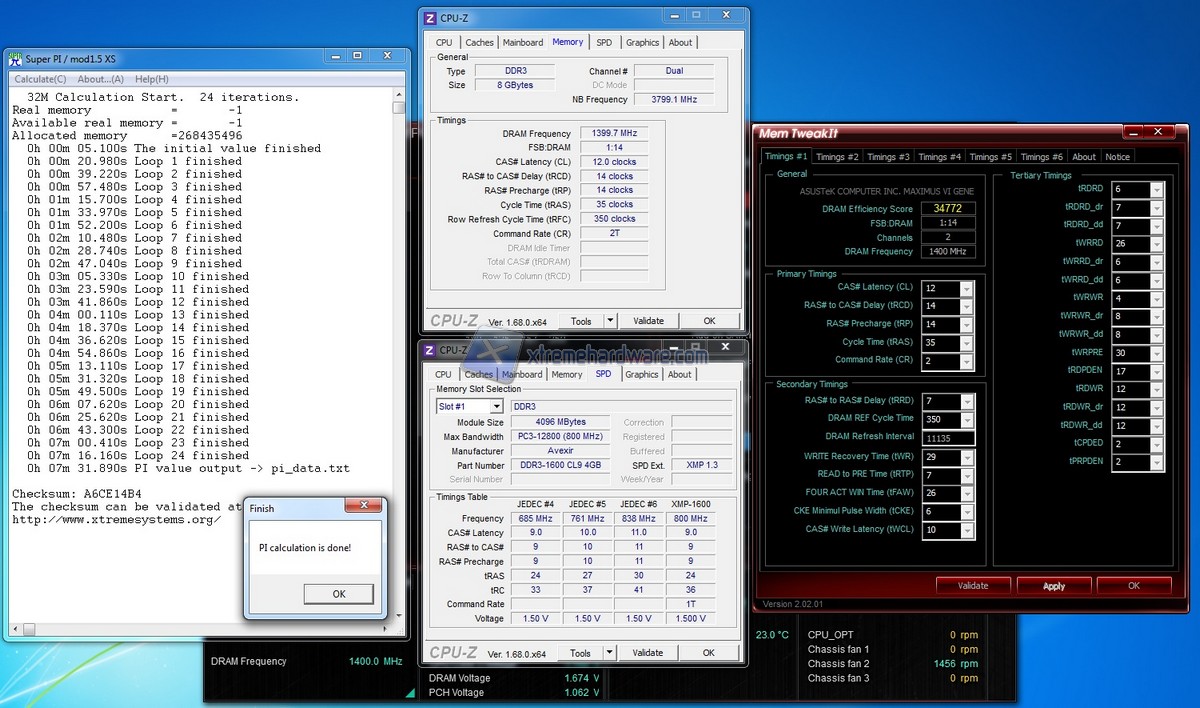Open CAS# Latency (CL) dropdown in Mem TweakIt
This screenshot has width=1200, height=708.
(x=966, y=288)
